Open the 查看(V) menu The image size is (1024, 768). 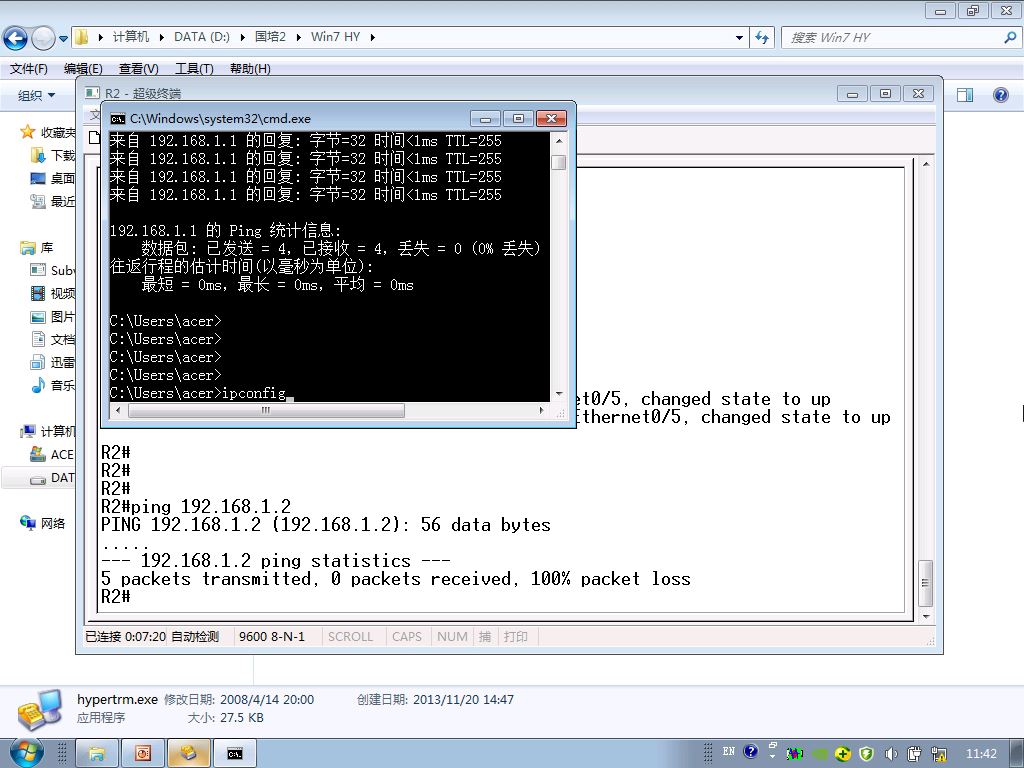coord(138,69)
